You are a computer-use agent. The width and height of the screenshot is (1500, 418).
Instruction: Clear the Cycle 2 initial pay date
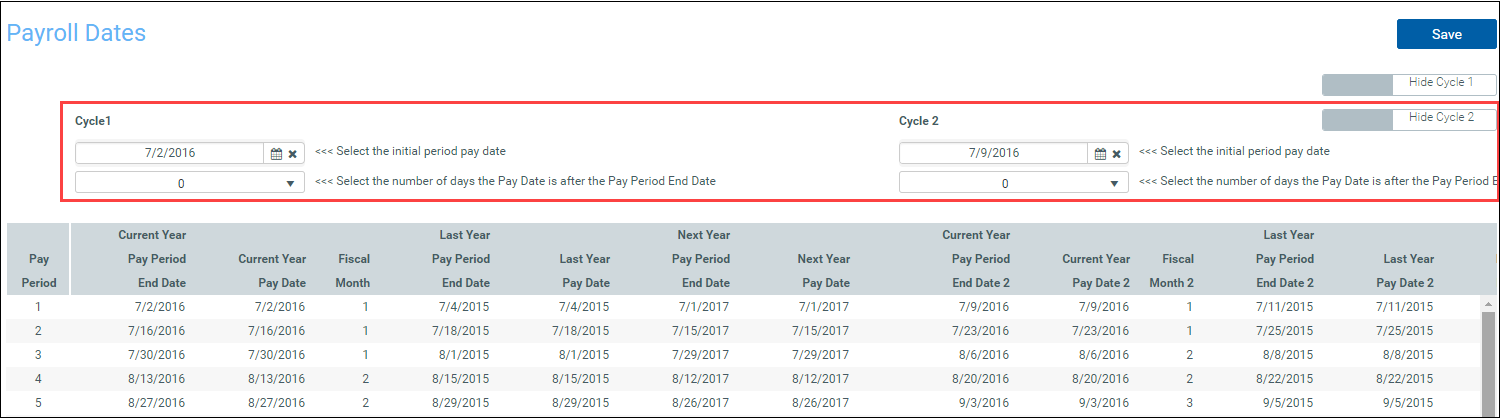click(1117, 154)
